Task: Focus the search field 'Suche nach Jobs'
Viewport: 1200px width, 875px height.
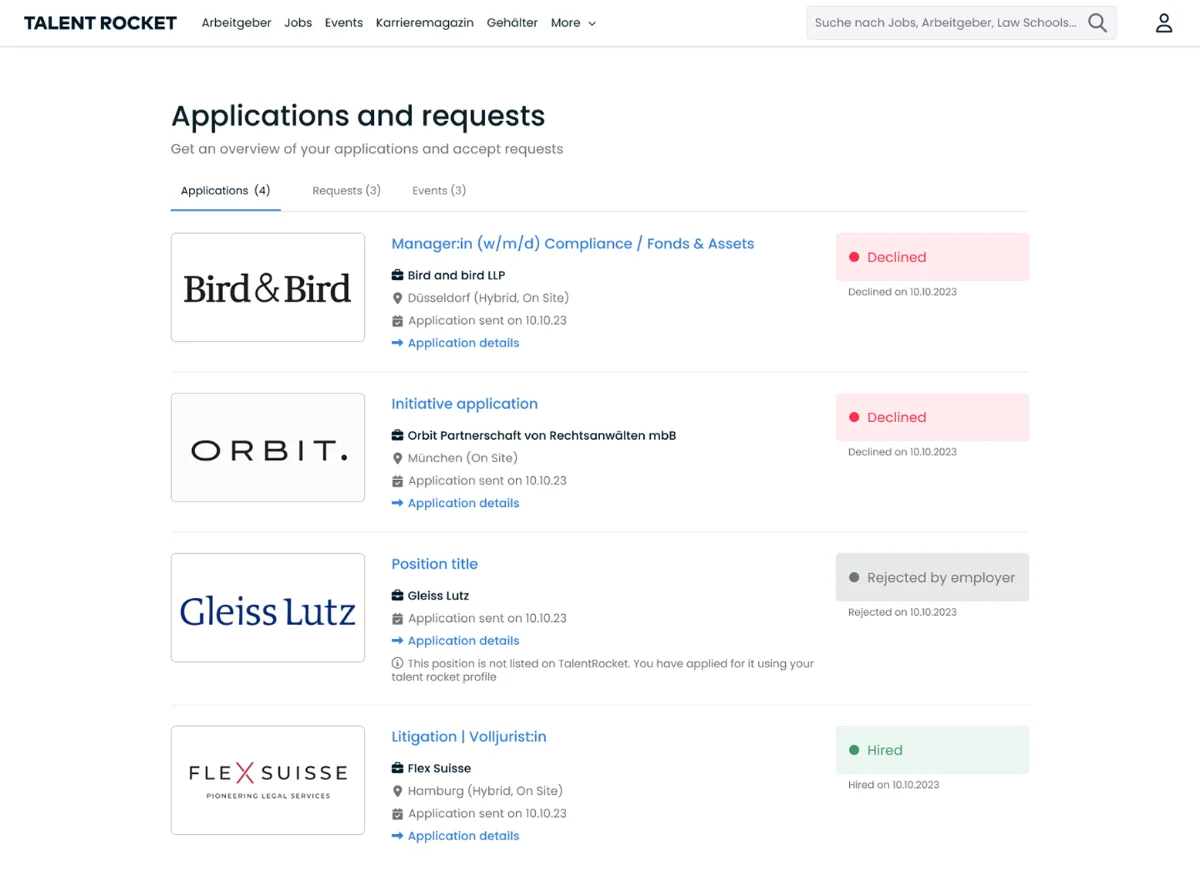Action: 946,23
